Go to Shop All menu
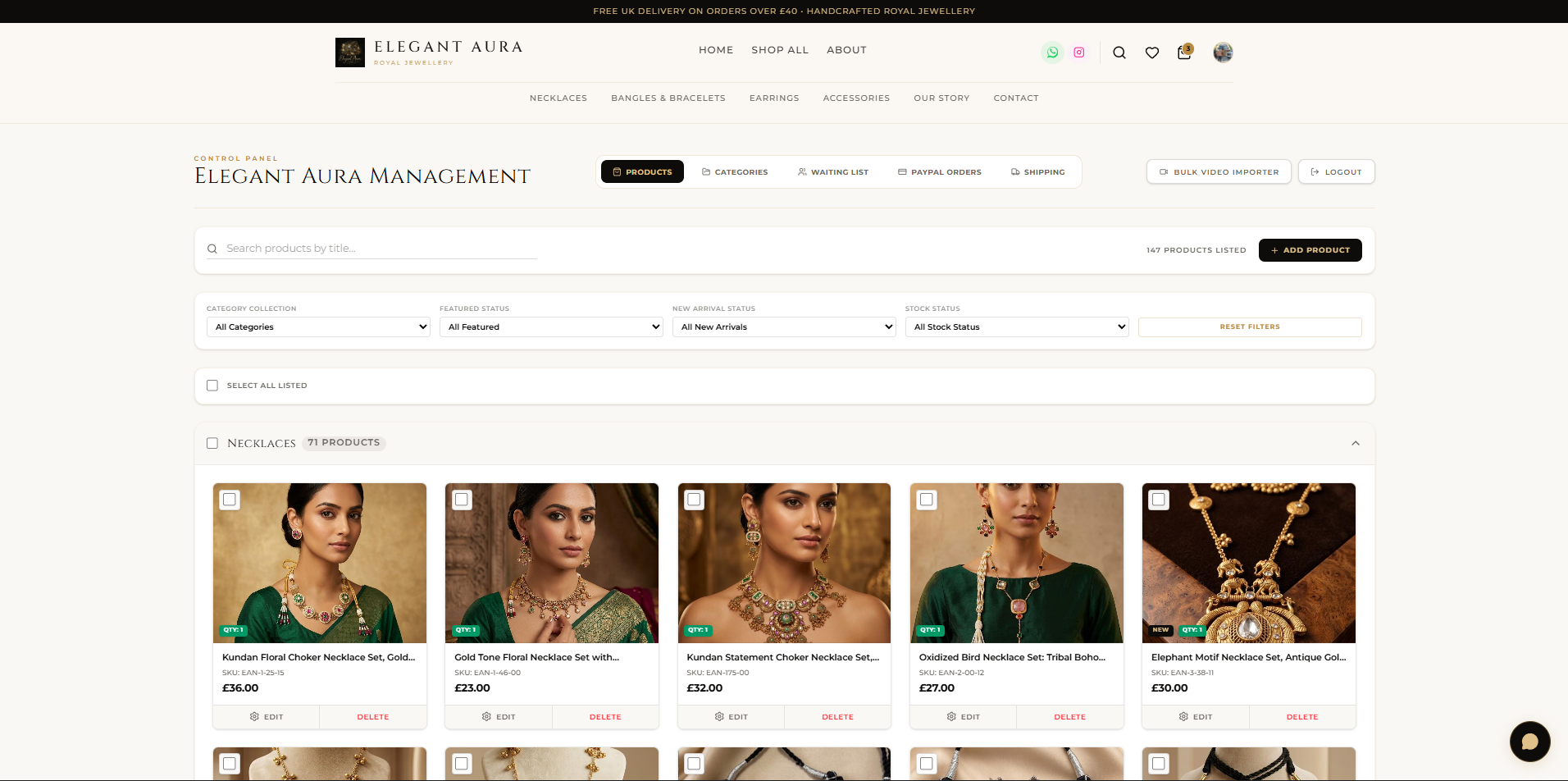1568x781 pixels. coord(780,50)
